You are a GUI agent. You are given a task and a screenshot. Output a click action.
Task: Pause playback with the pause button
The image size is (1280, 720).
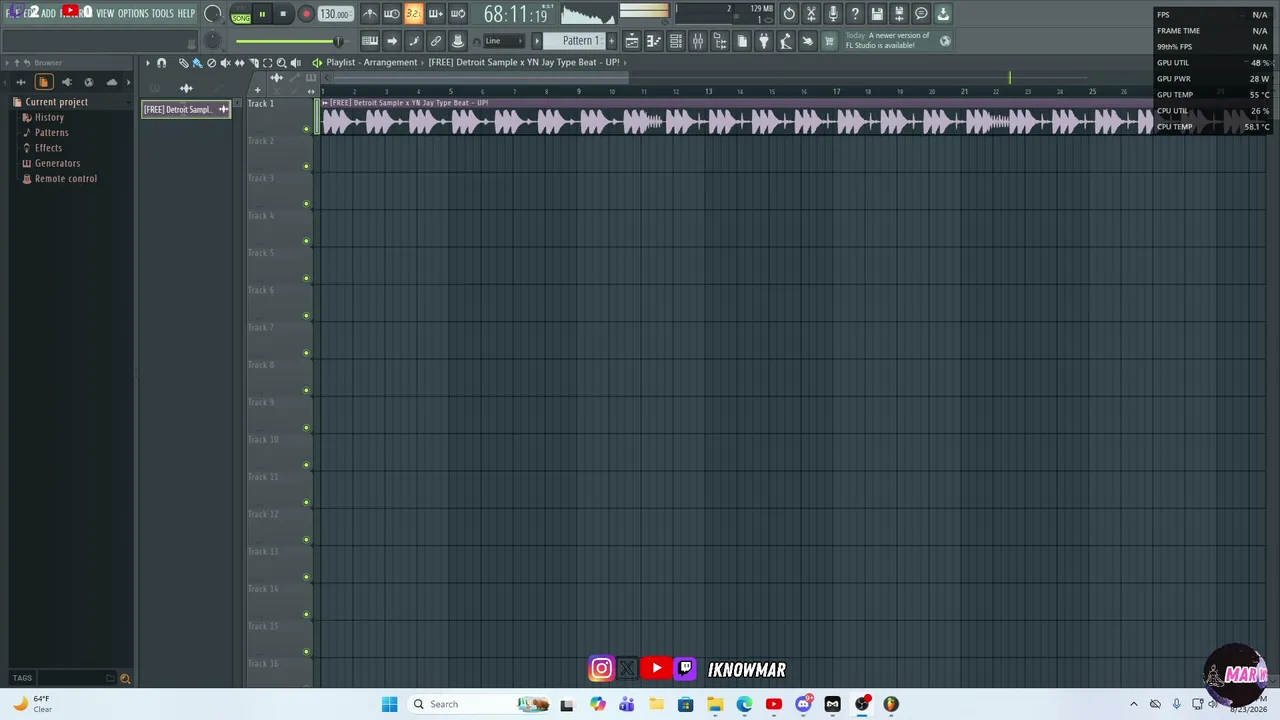(262, 15)
